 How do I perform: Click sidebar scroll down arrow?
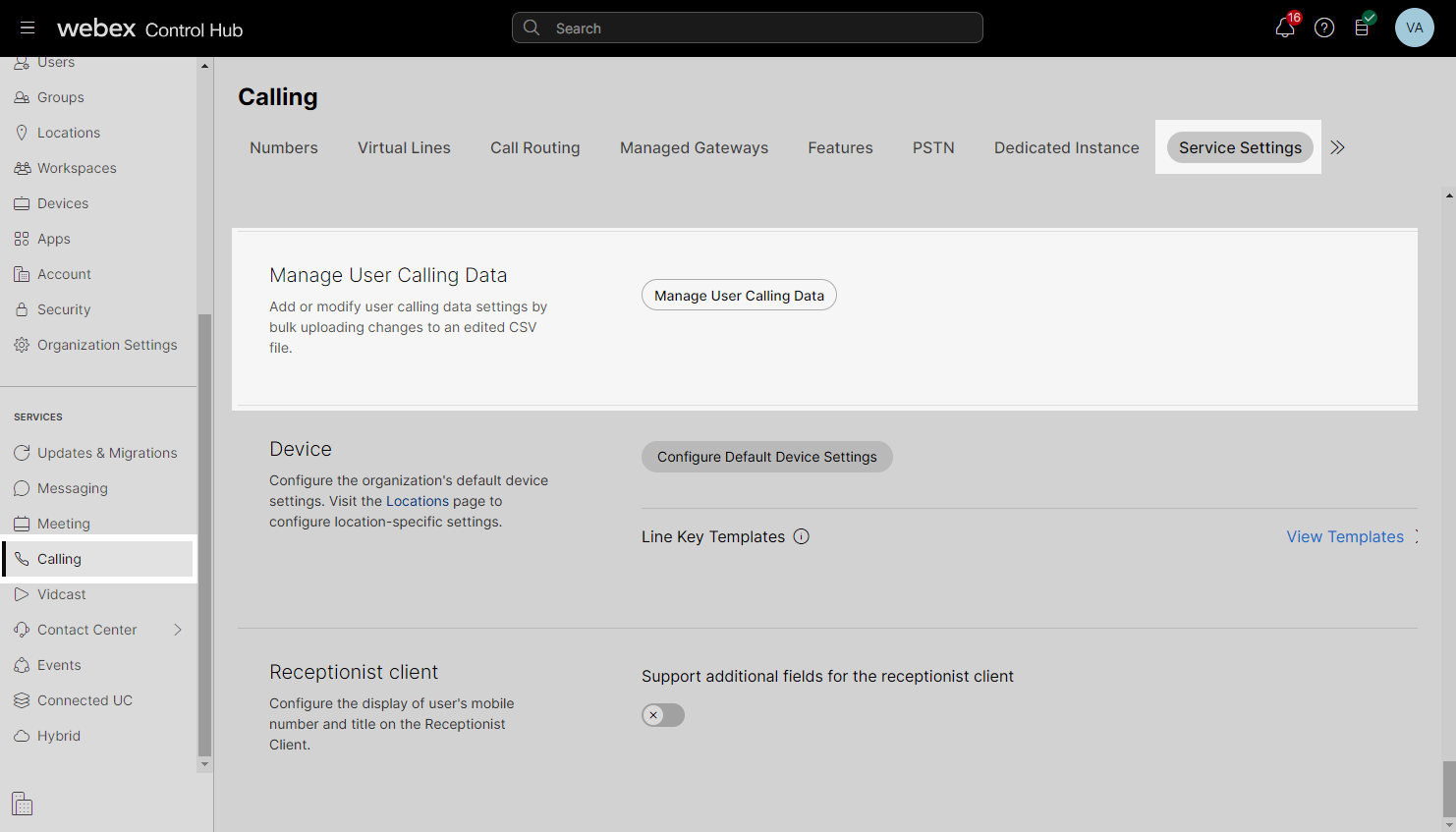[204, 764]
